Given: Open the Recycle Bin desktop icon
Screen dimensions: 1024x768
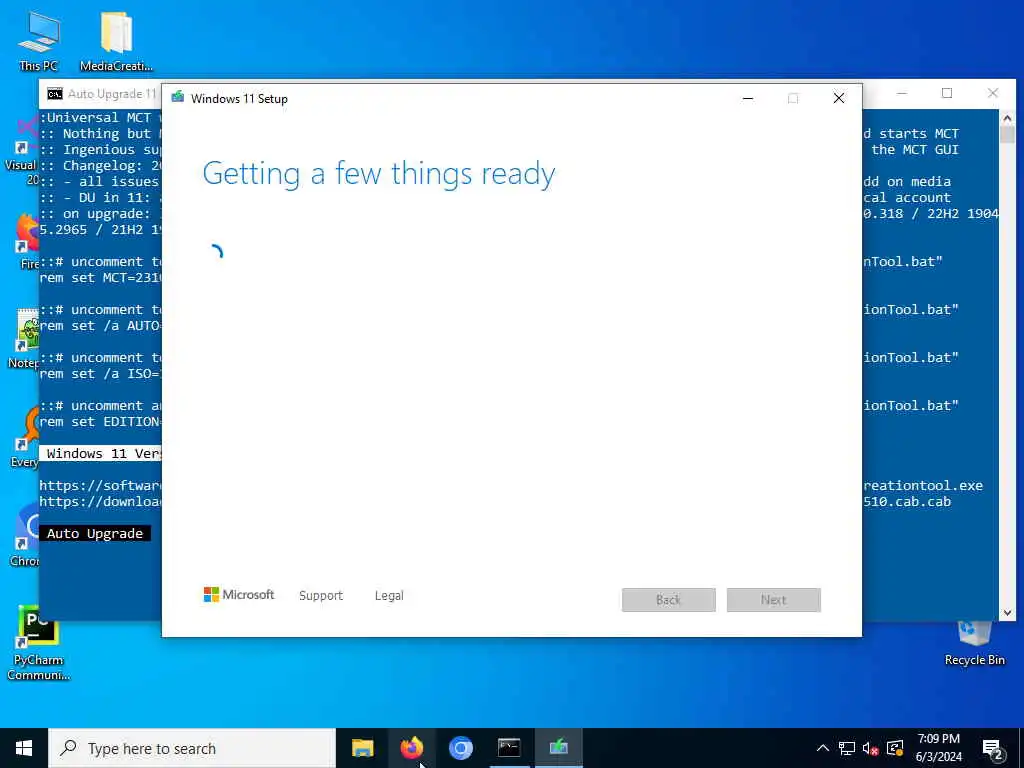Looking at the screenshot, I should [x=974, y=643].
